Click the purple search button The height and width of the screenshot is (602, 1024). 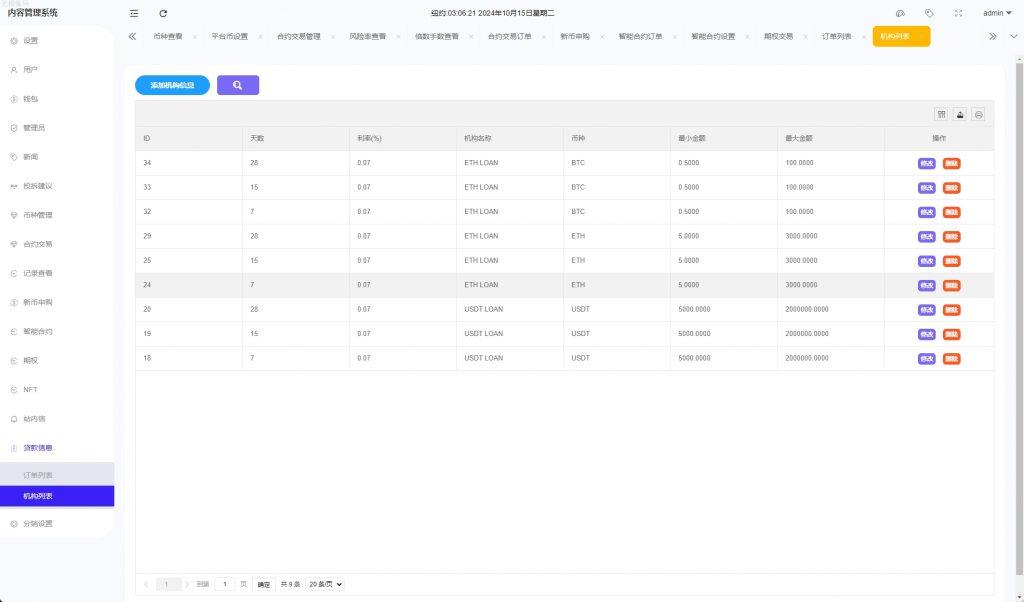point(238,85)
